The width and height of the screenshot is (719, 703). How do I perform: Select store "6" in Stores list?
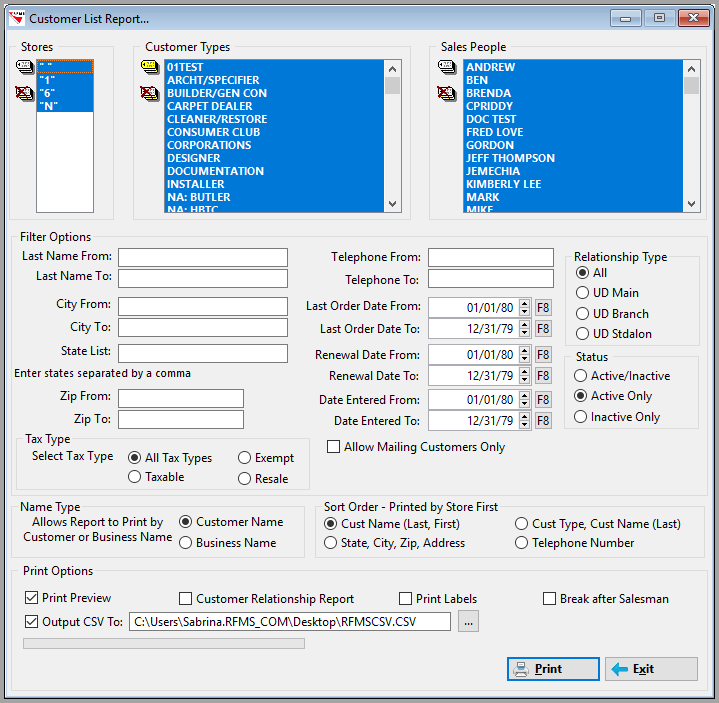65,93
